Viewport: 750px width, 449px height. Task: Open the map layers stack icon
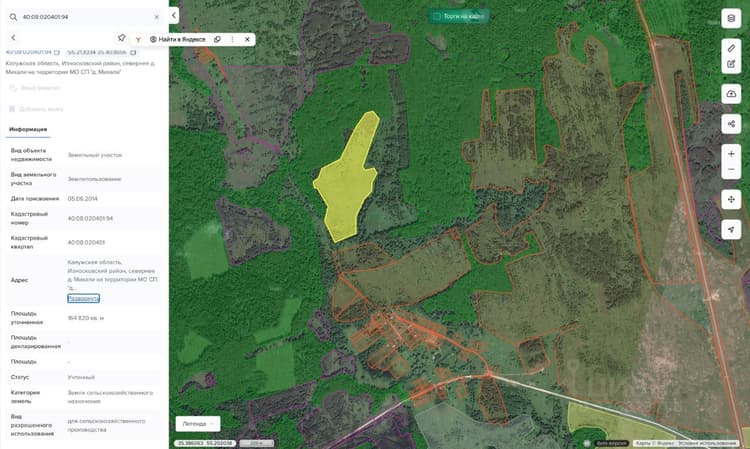[731, 19]
